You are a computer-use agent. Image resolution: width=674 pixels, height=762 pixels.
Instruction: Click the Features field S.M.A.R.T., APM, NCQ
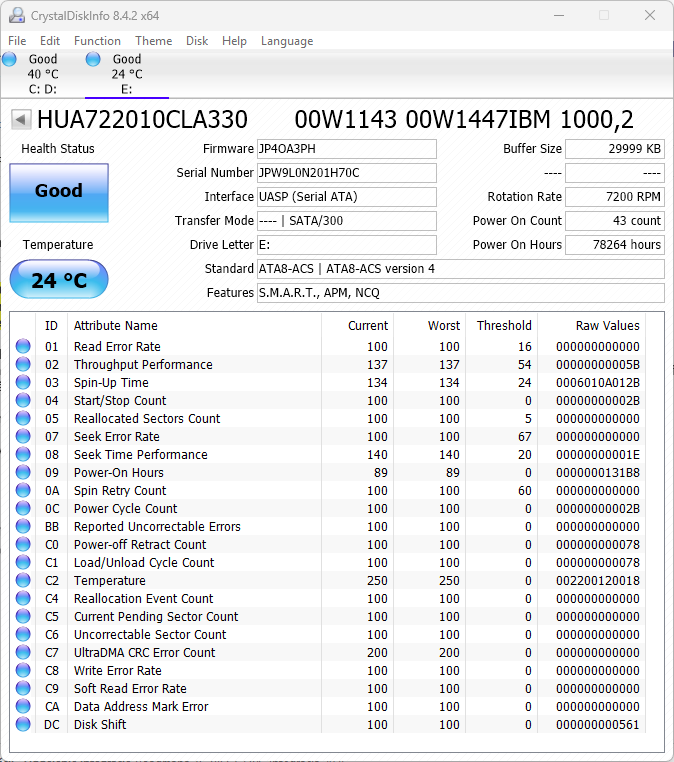(x=461, y=293)
